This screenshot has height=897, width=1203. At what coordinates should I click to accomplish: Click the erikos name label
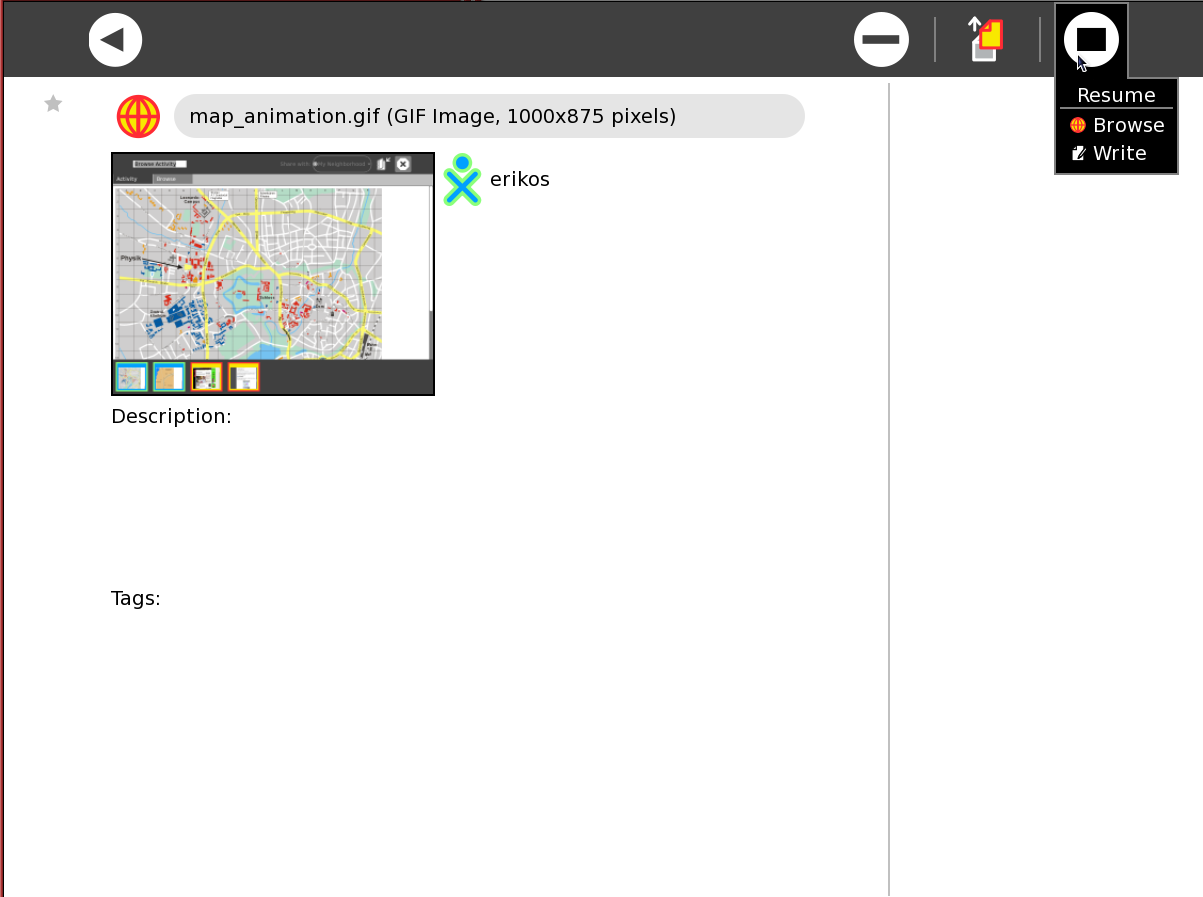520,180
